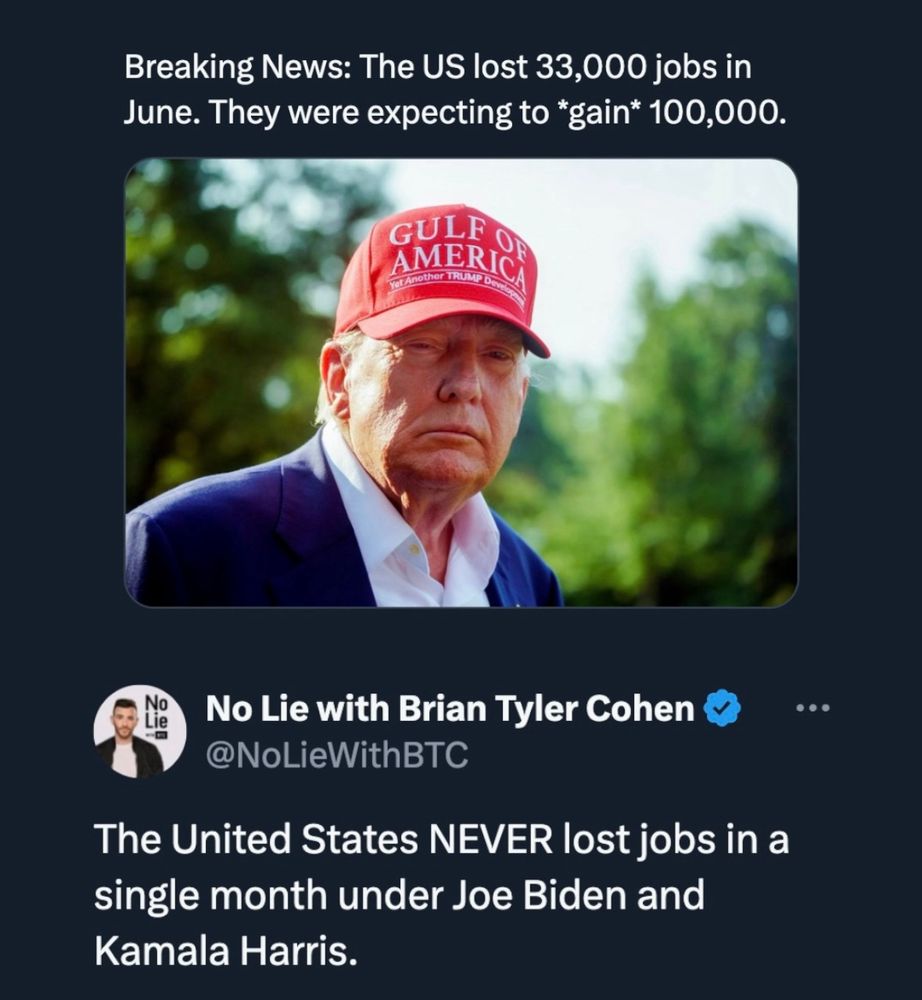This screenshot has height=1000, width=922.
Task: Click the blue verified checkmark badge
Action: click(x=722, y=709)
